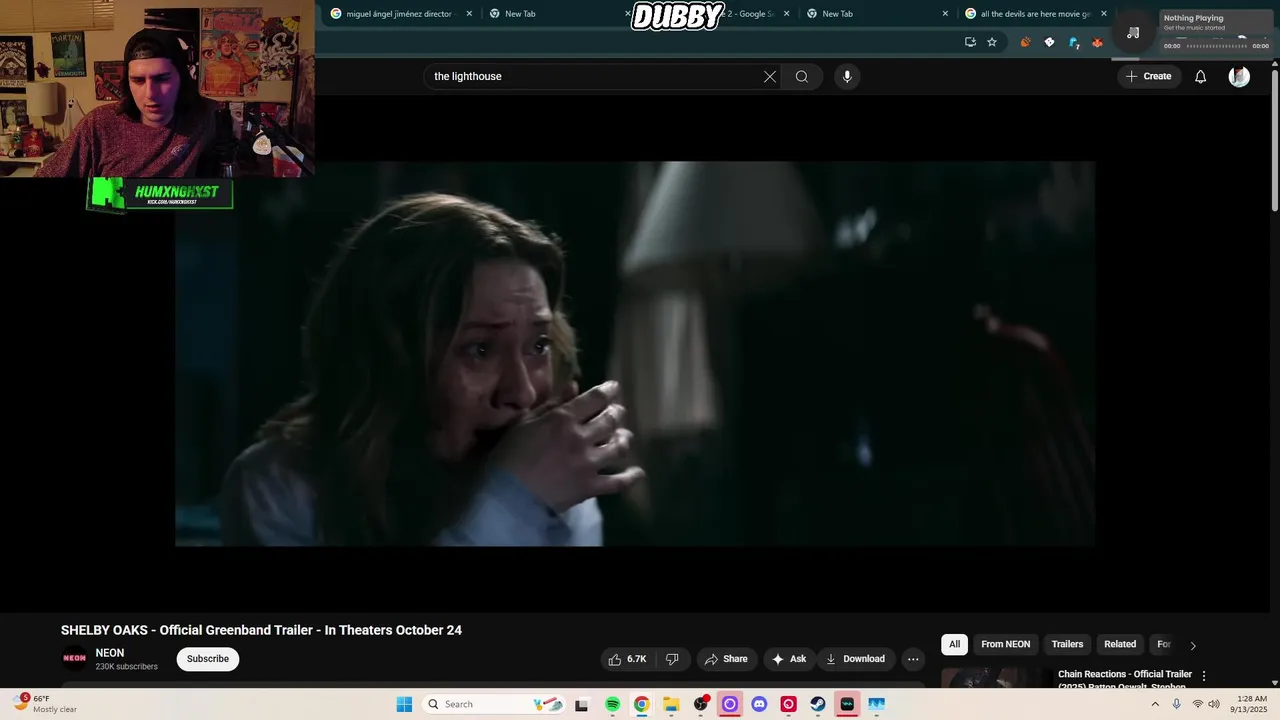Select the 'Trailers' filter chip
Image resolution: width=1280 pixels, height=720 pixels.
[x=1067, y=644]
